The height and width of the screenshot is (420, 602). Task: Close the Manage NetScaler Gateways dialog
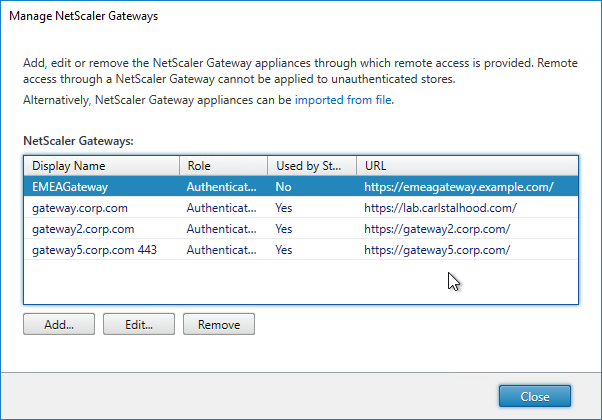[x=534, y=396]
